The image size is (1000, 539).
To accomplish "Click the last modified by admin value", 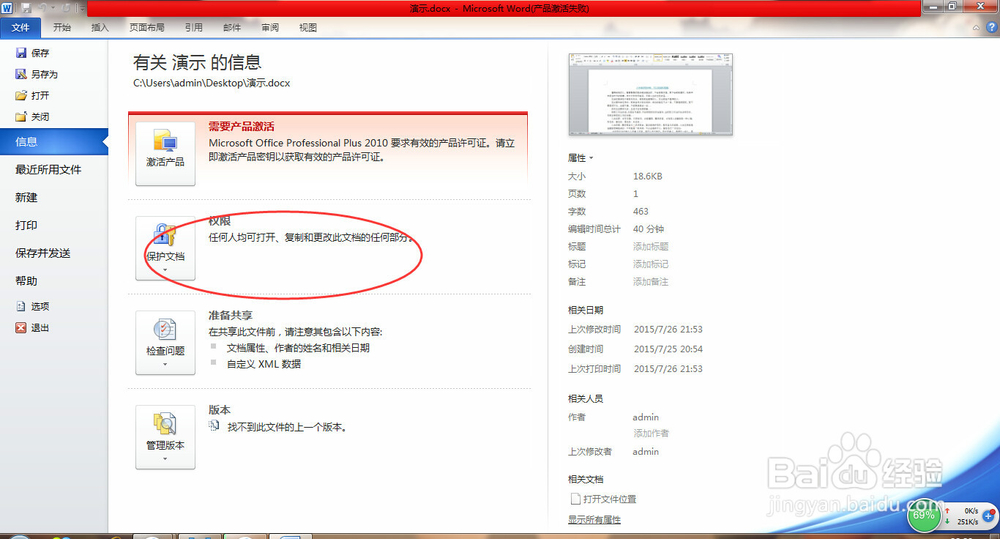I will tap(645, 452).
